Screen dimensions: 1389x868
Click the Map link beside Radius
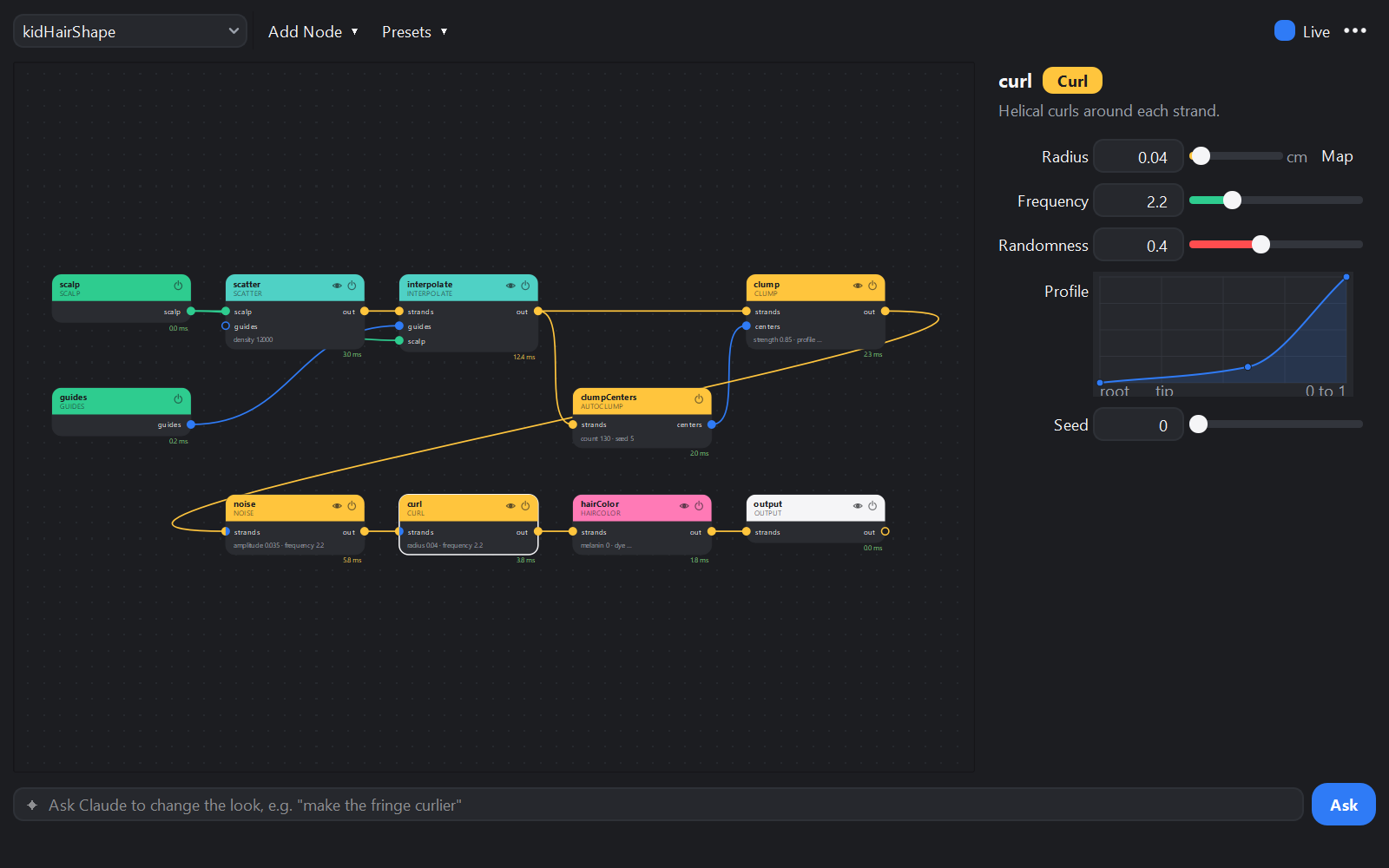[1337, 156]
